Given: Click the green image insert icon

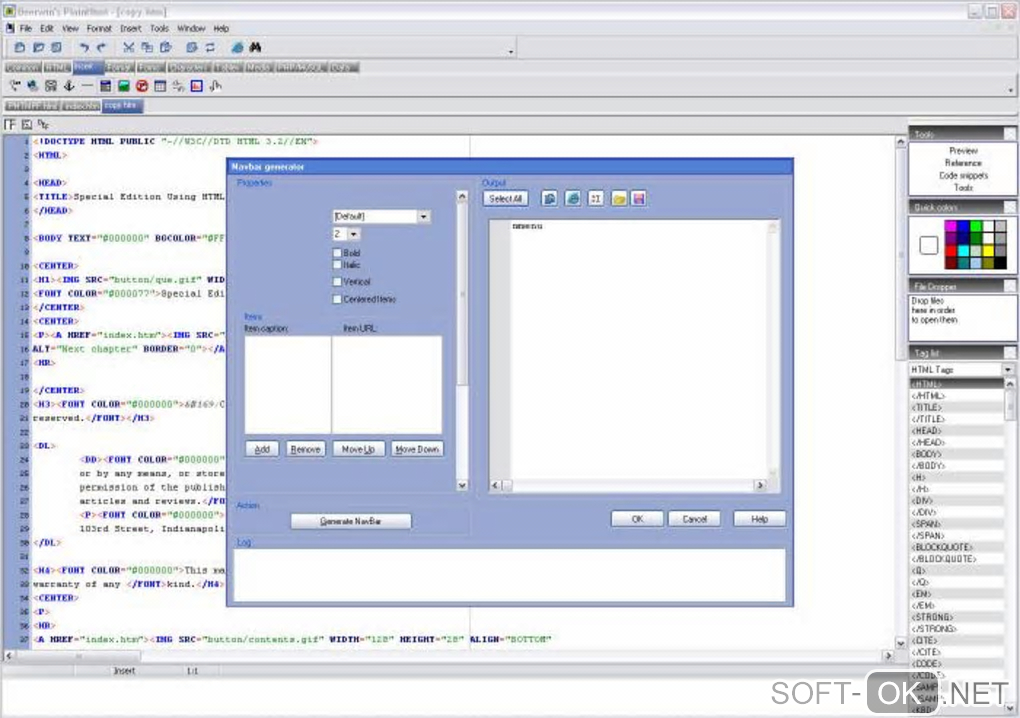Looking at the screenshot, I should (124, 86).
